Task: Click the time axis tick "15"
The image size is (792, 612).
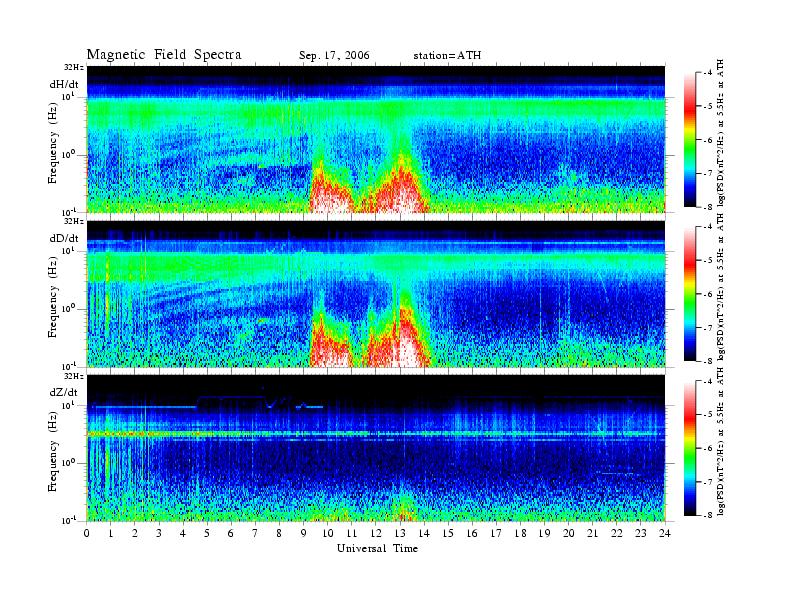Action: point(448,533)
